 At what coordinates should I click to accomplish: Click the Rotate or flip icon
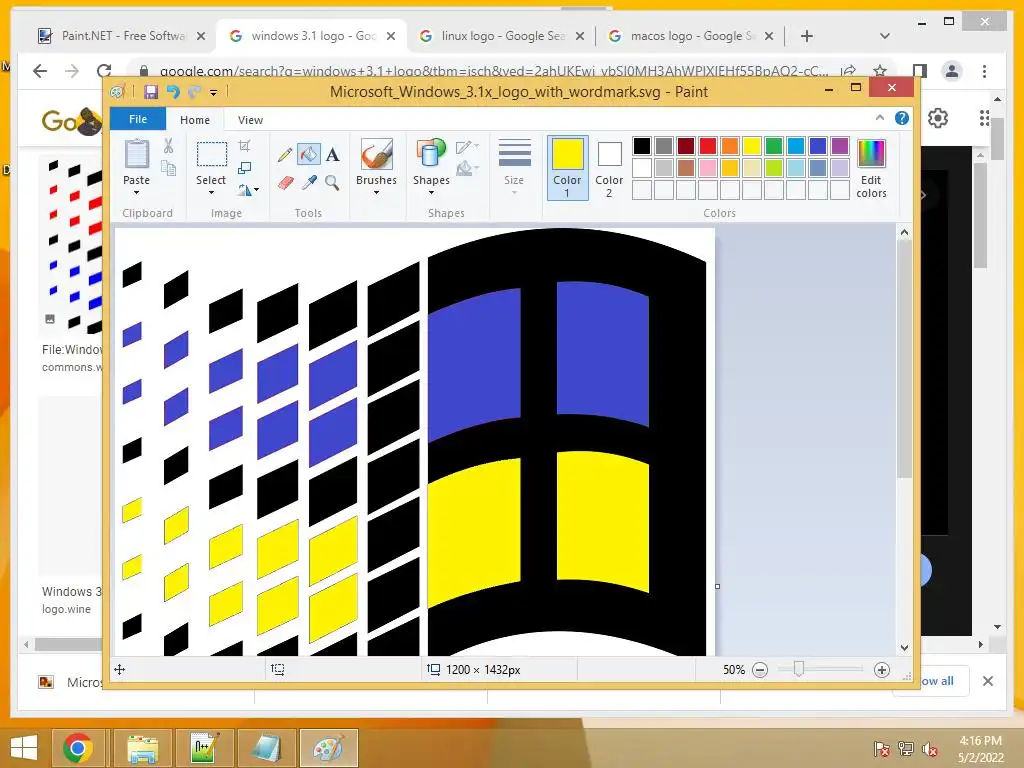click(x=244, y=190)
